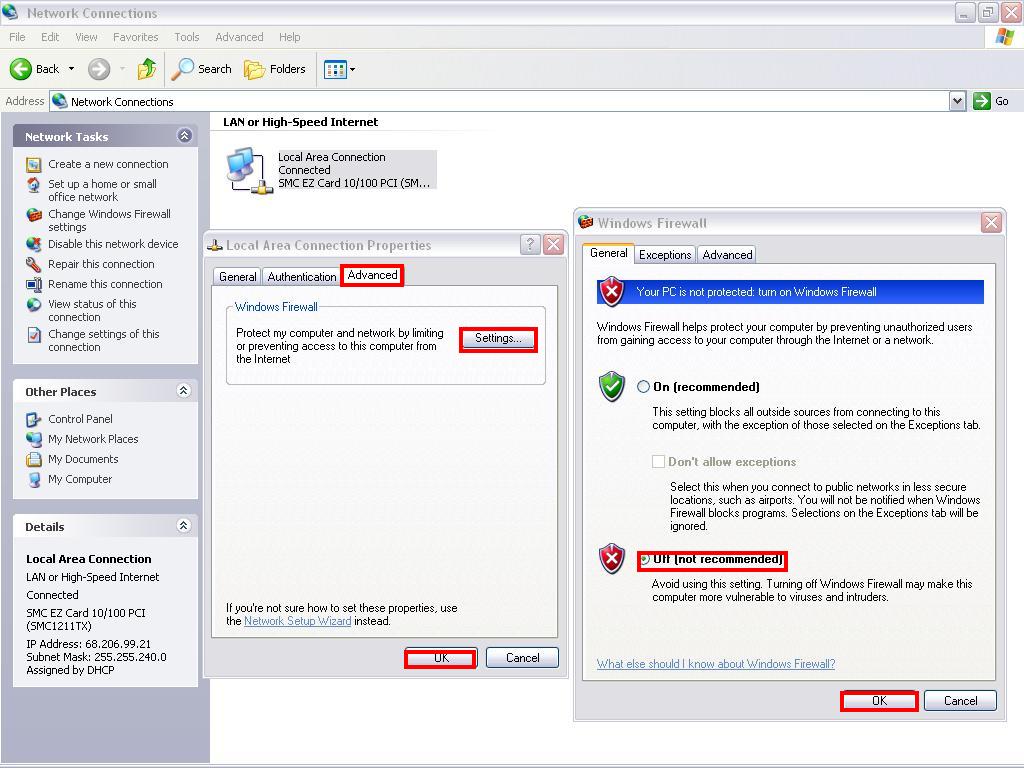1024x768 pixels.
Task: Click the Back arrow toolbar icon
Action: [x=22, y=69]
